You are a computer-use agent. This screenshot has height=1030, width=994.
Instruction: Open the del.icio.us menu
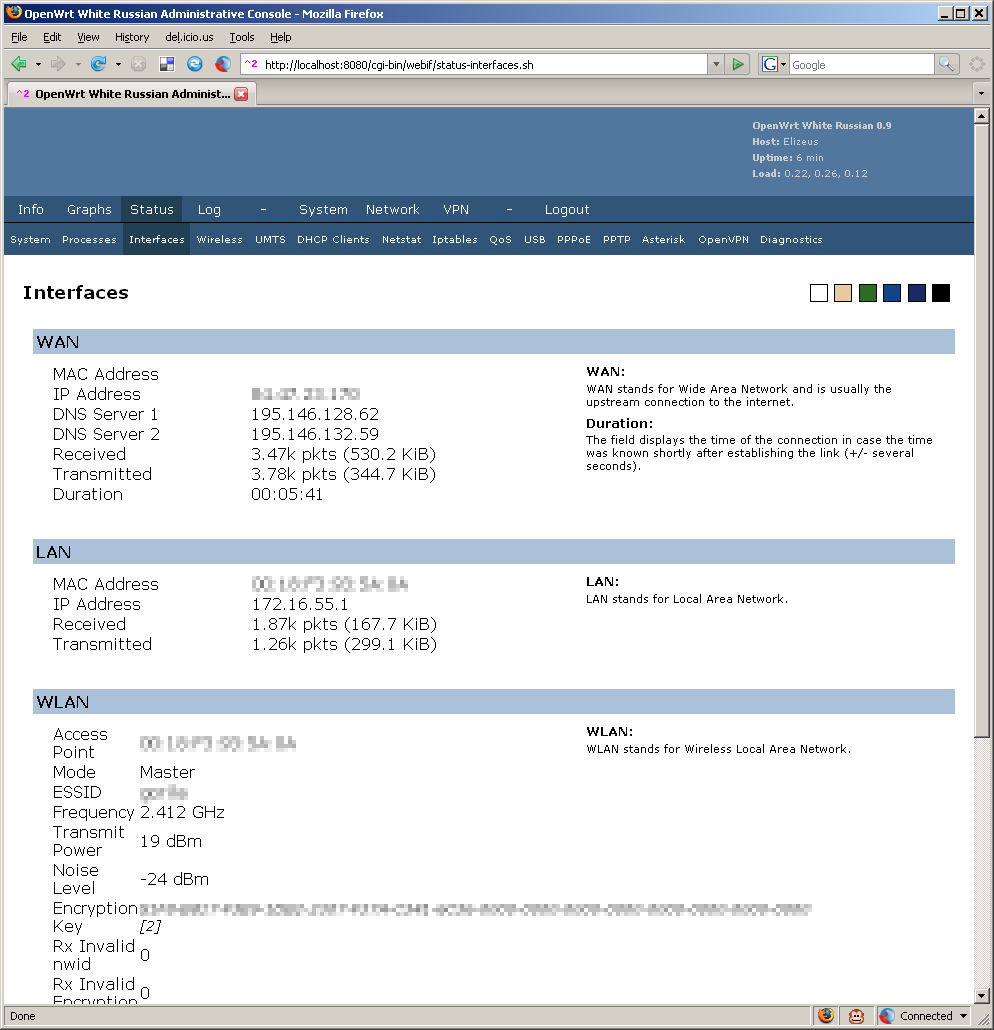tap(189, 37)
